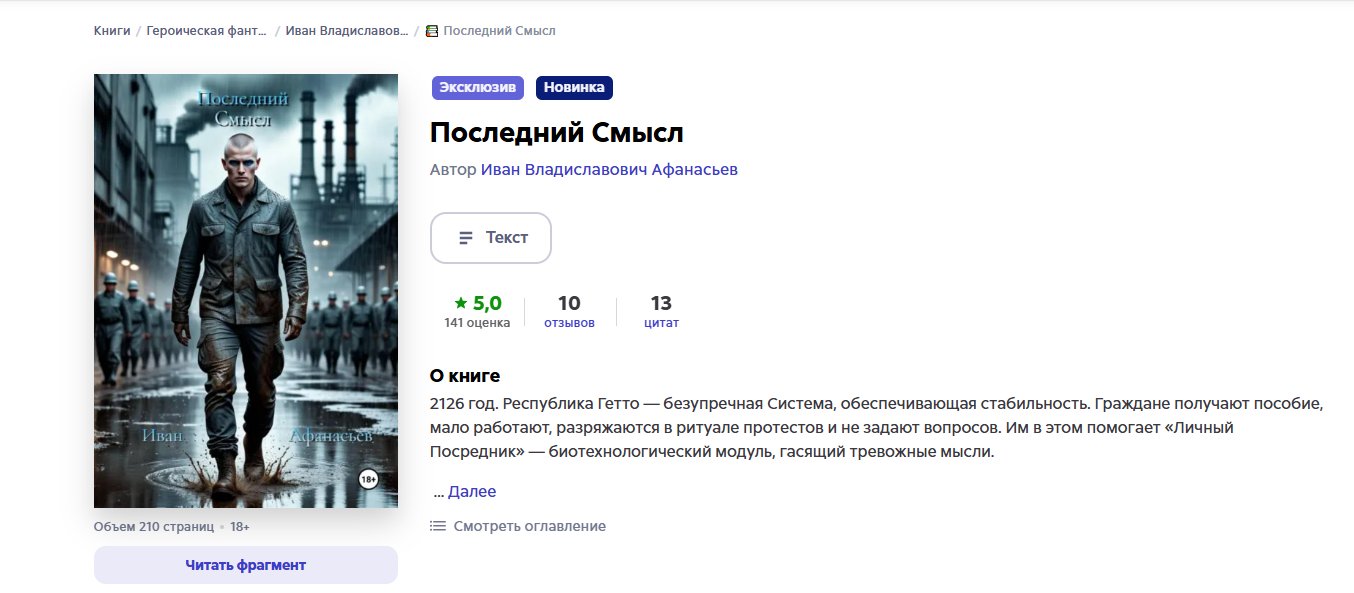
Task: Click the book icon in the breadcrumb
Action: 432,31
